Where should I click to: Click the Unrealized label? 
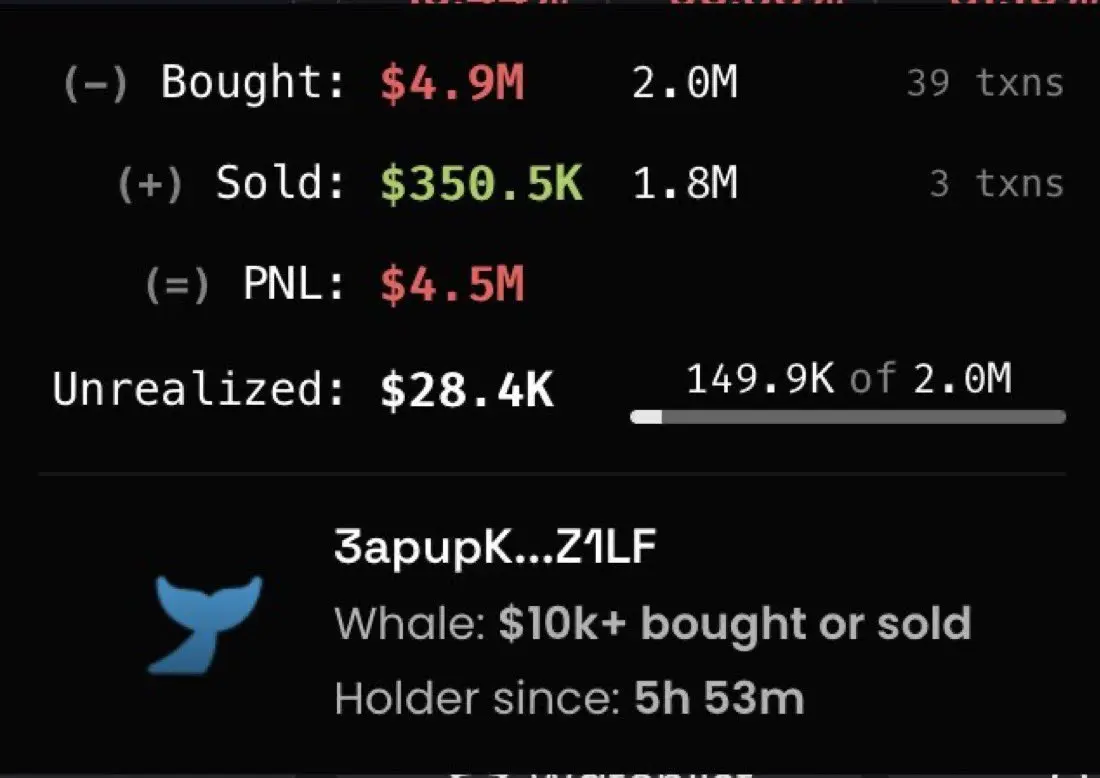199,389
